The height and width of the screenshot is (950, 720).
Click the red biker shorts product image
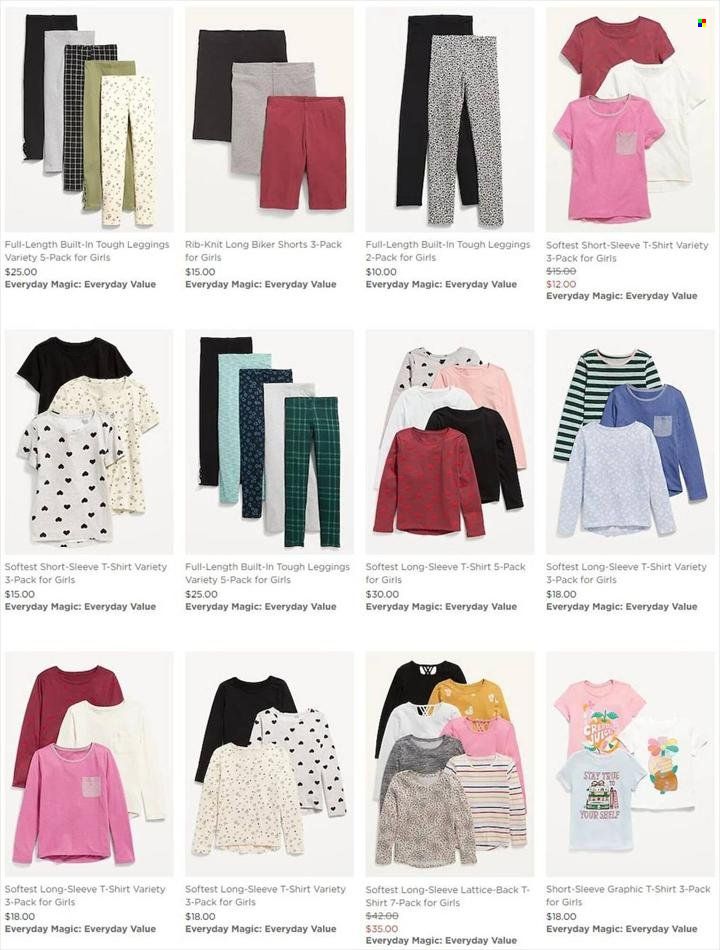point(269,120)
